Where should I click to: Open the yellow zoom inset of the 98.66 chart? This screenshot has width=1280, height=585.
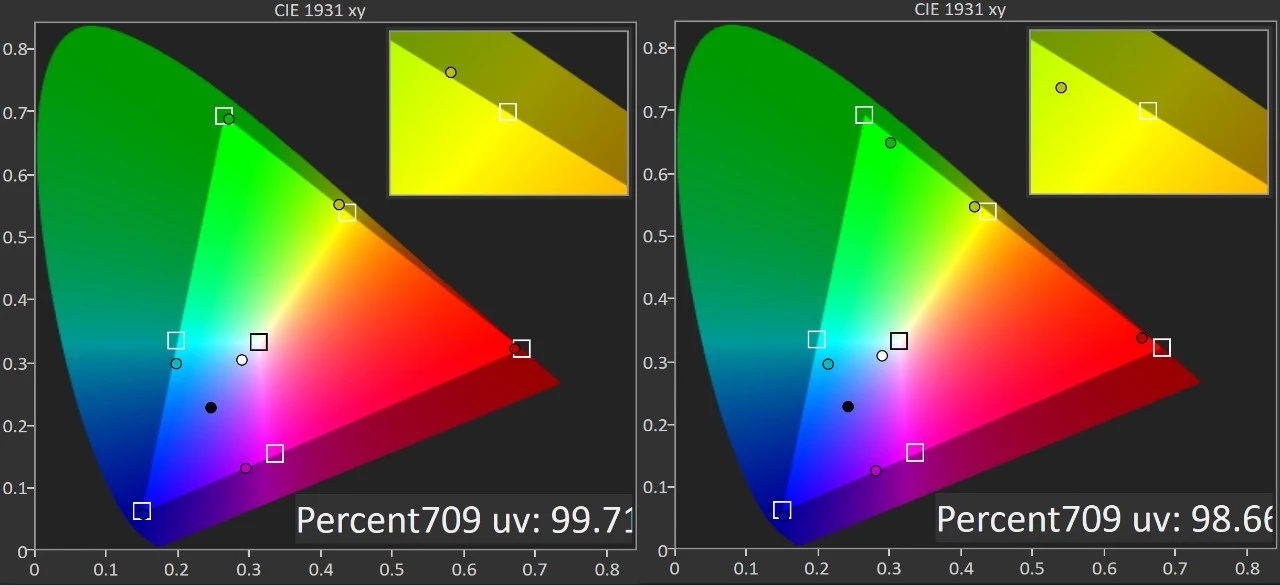[x=1149, y=112]
